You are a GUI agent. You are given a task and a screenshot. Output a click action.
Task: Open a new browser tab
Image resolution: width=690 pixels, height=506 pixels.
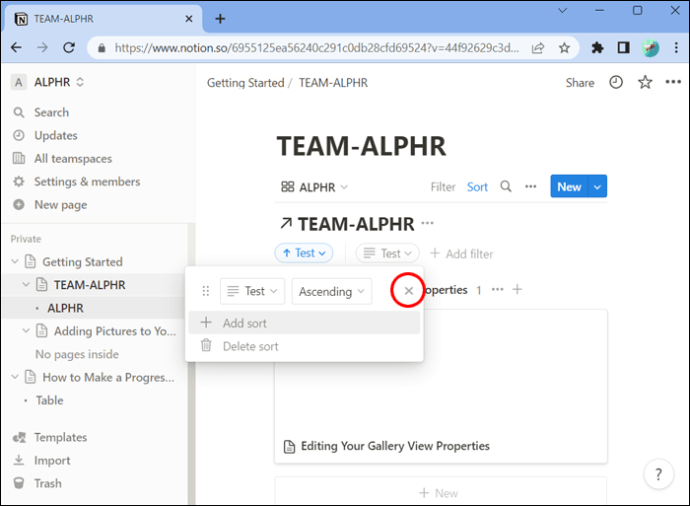220,18
